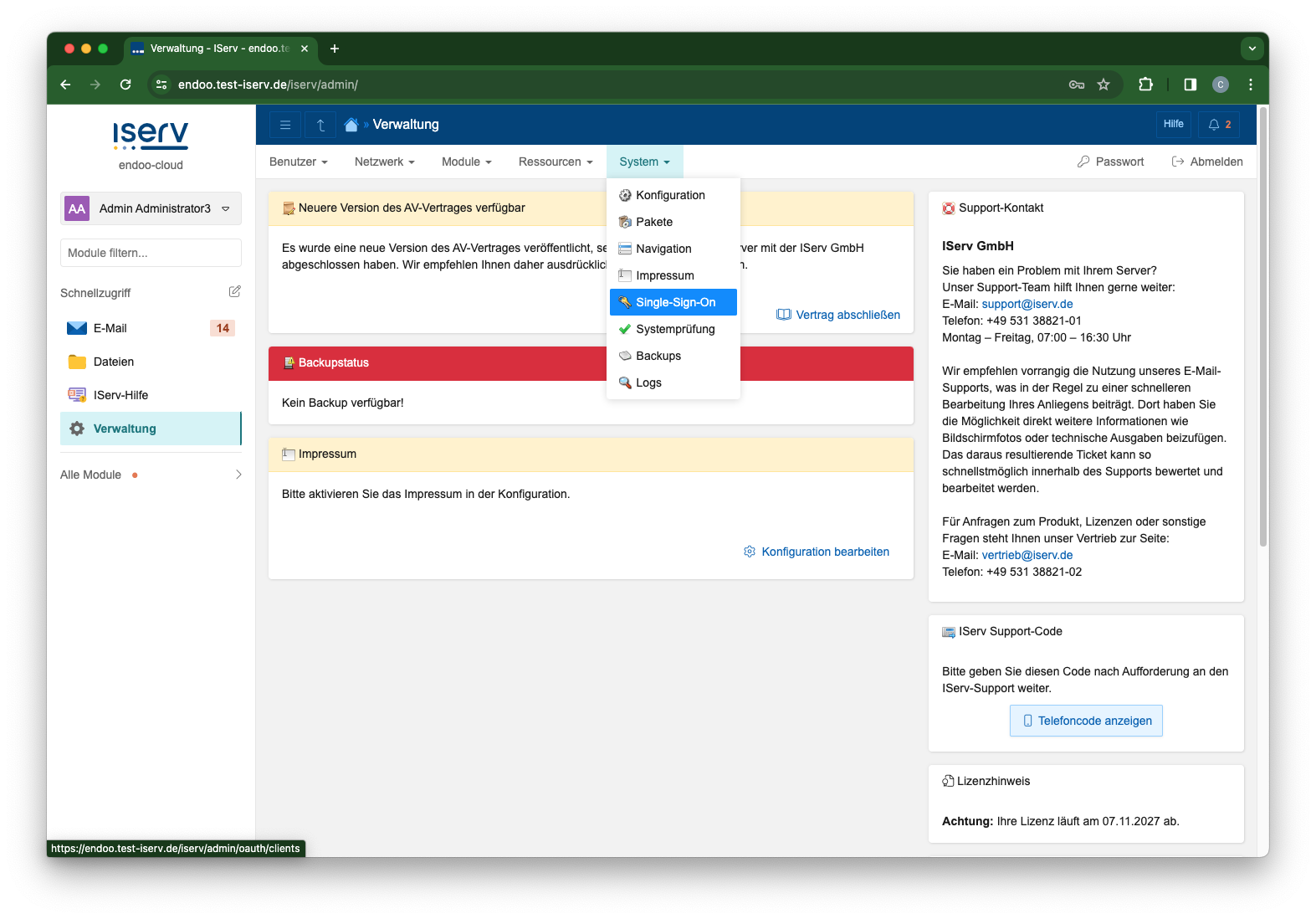Image resolution: width=1316 pixels, height=919 pixels.
Task: Edit Schnellzugriff with the pencil icon
Action: point(235,291)
